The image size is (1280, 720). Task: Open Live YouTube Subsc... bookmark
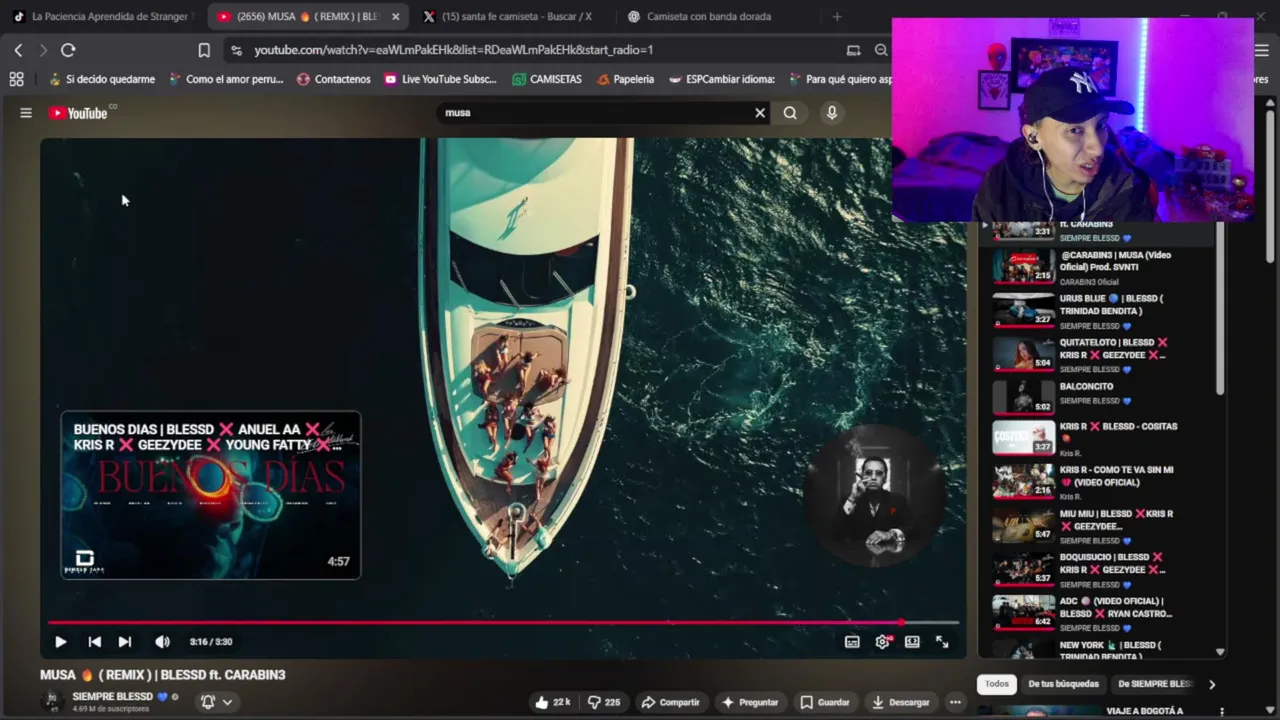[440, 79]
